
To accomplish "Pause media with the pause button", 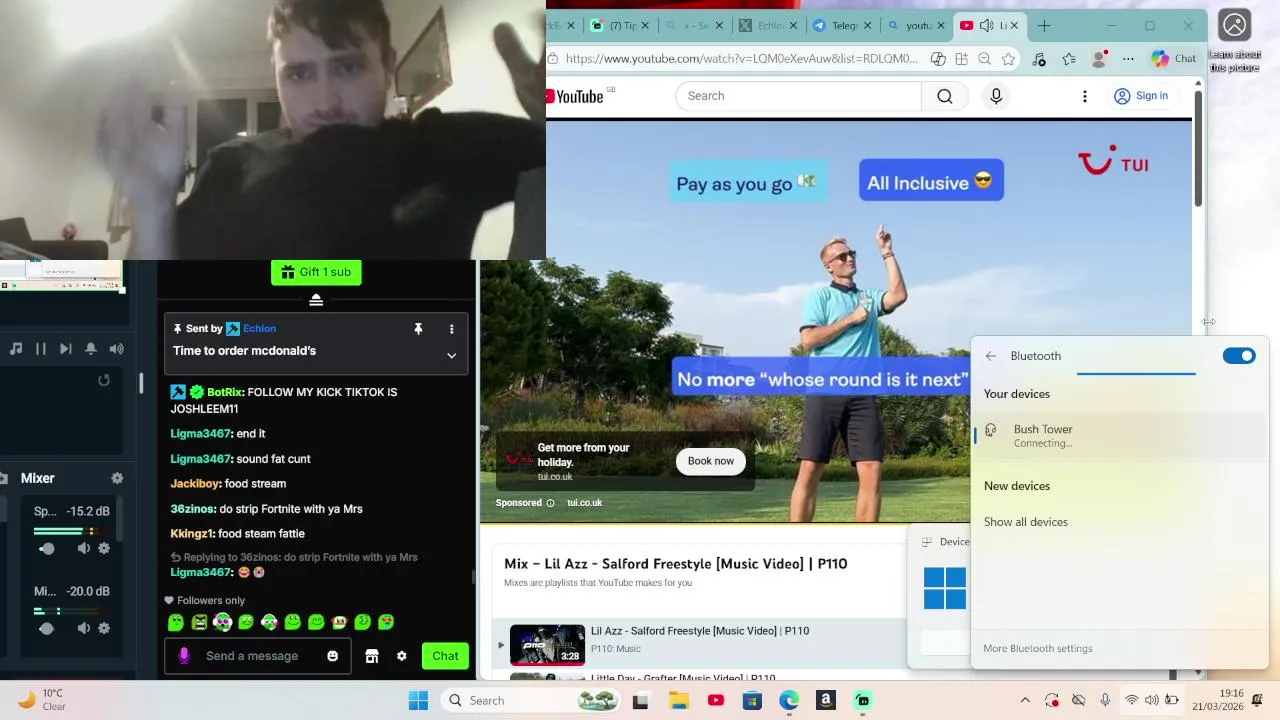I will click(41, 349).
